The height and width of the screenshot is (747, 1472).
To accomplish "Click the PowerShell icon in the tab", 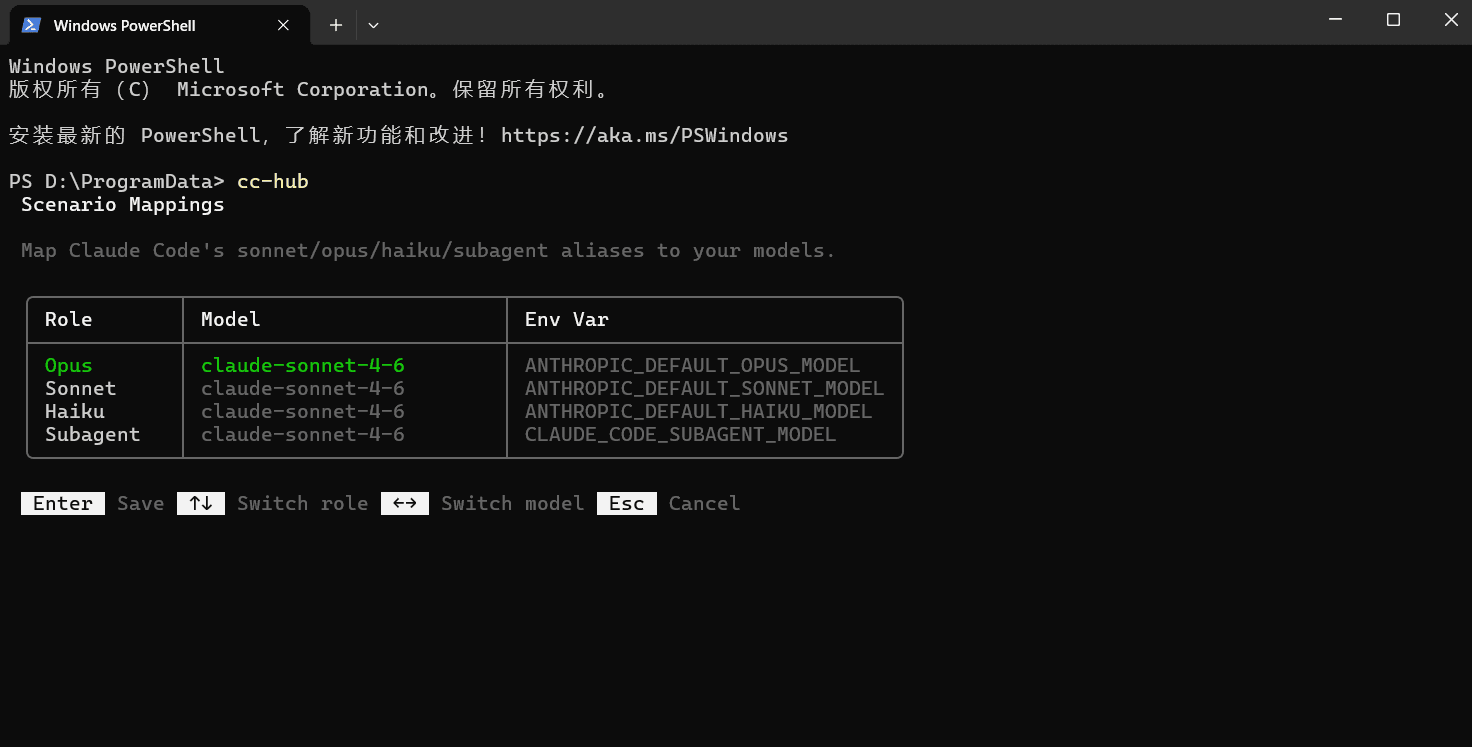I will point(31,25).
